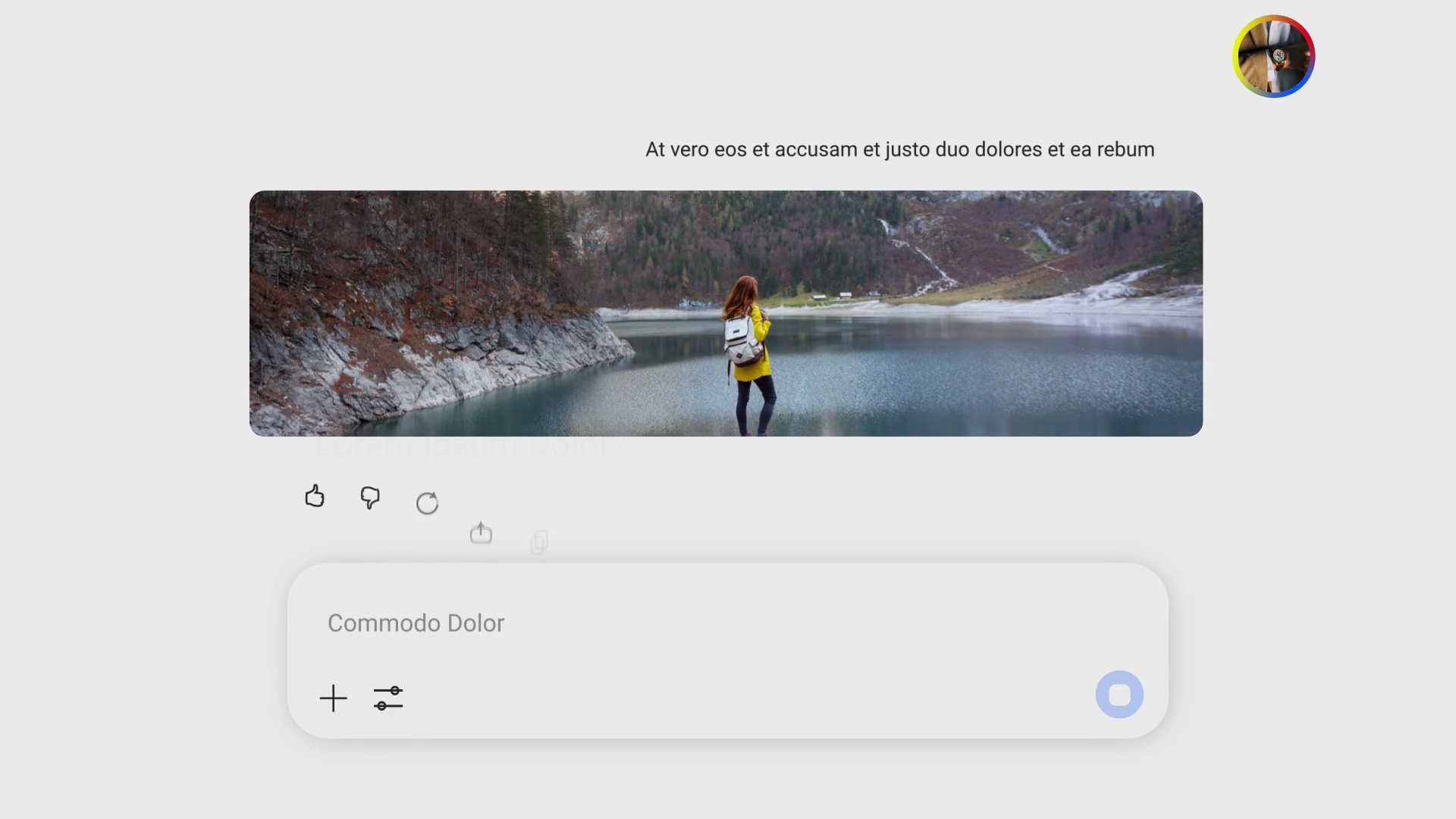Mark the response with thumbs down
This screenshot has width=1456, height=819.
370,497
